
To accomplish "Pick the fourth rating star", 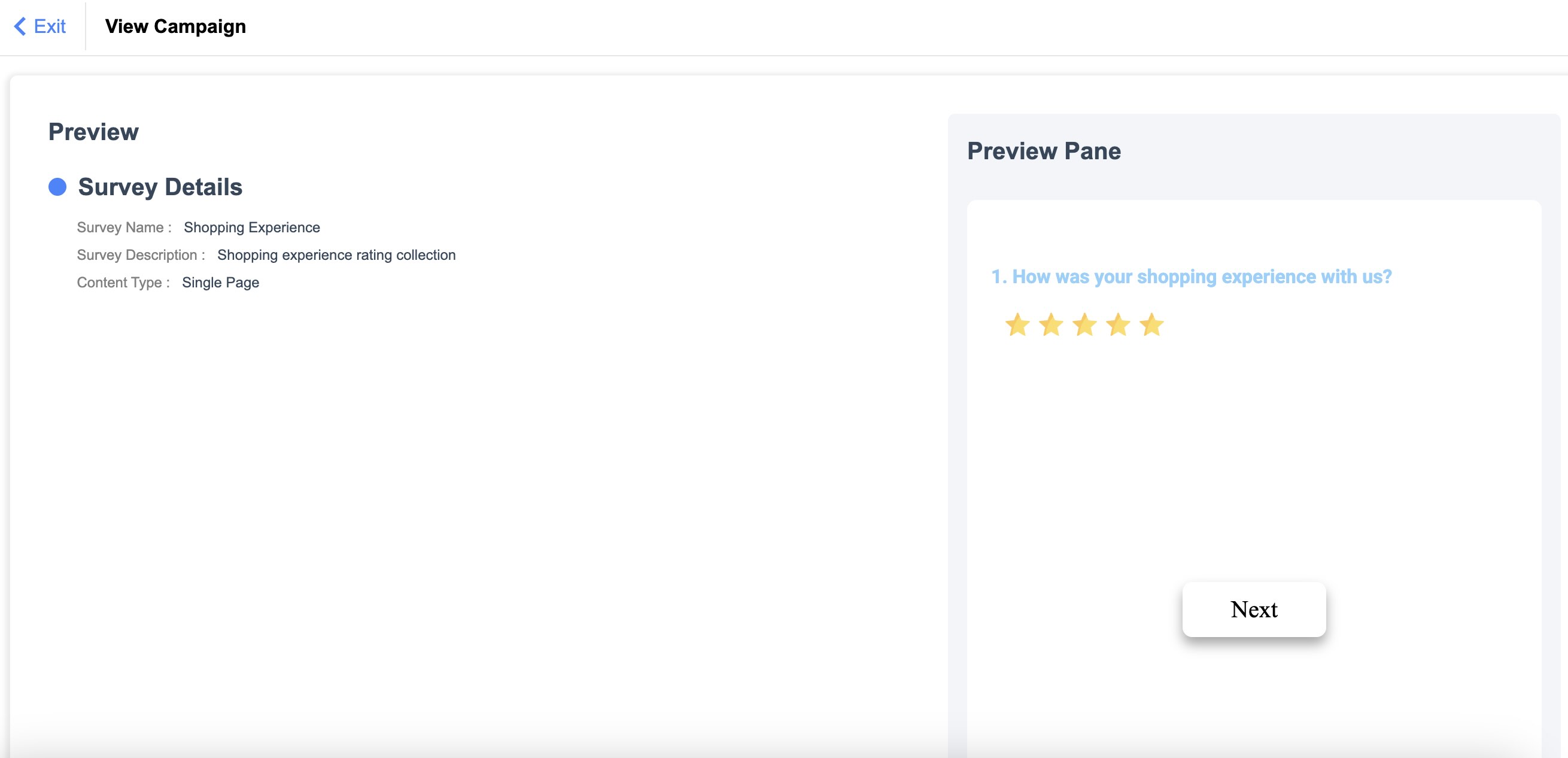I will (x=1117, y=325).
